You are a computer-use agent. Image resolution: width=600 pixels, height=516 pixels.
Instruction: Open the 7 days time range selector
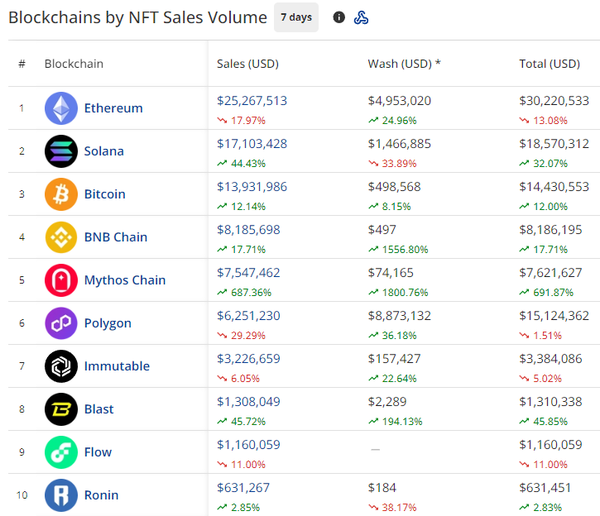pos(296,17)
